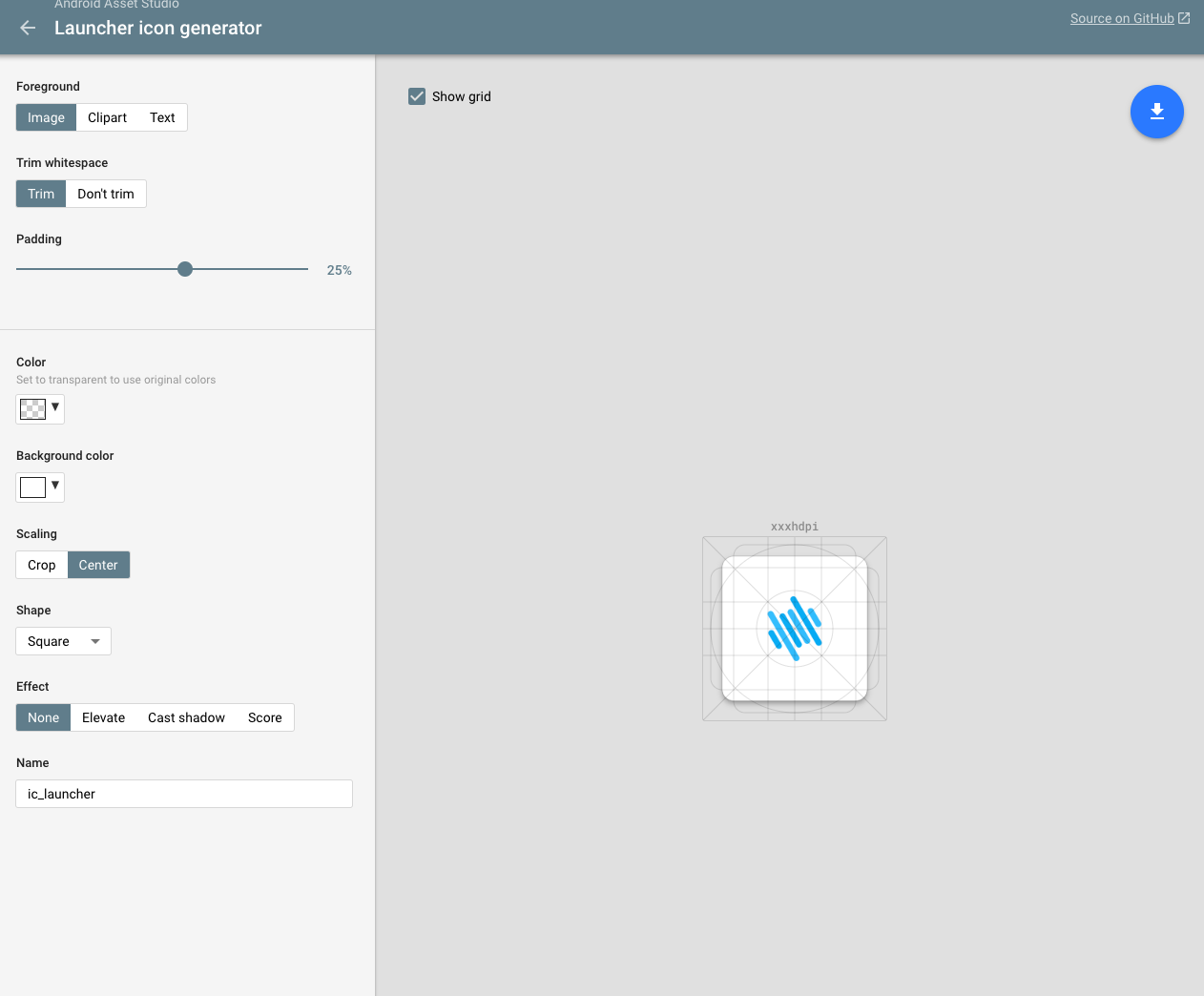The width and height of the screenshot is (1204, 996).
Task: Open the foreground Color transparent swatch
Action: coord(33,409)
